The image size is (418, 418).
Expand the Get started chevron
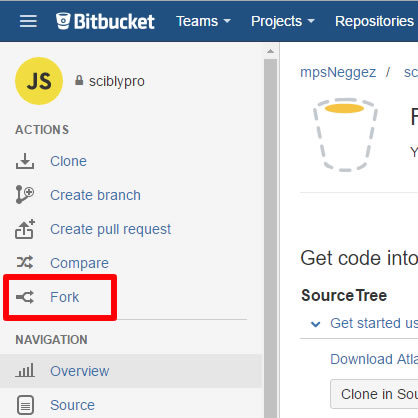coord(315,324)
